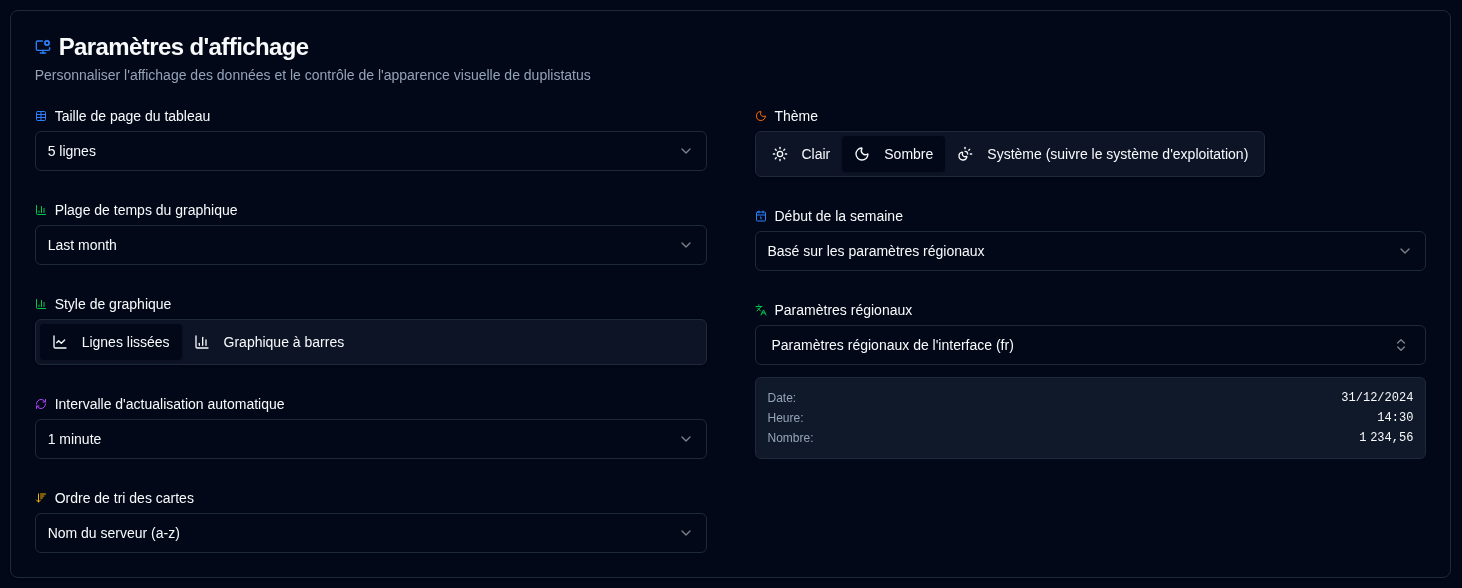Click the moon icon in Sombre option
1462x588 pixels.
(862, 154)
